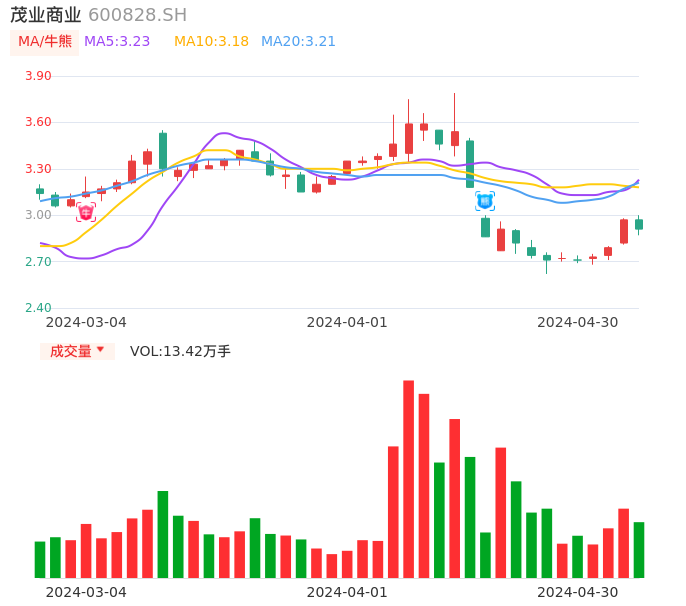Image resolution: width=686 pixels, height=606 pixels.
Task: Click the stock code 600828.SH
Action: (137, 15)
